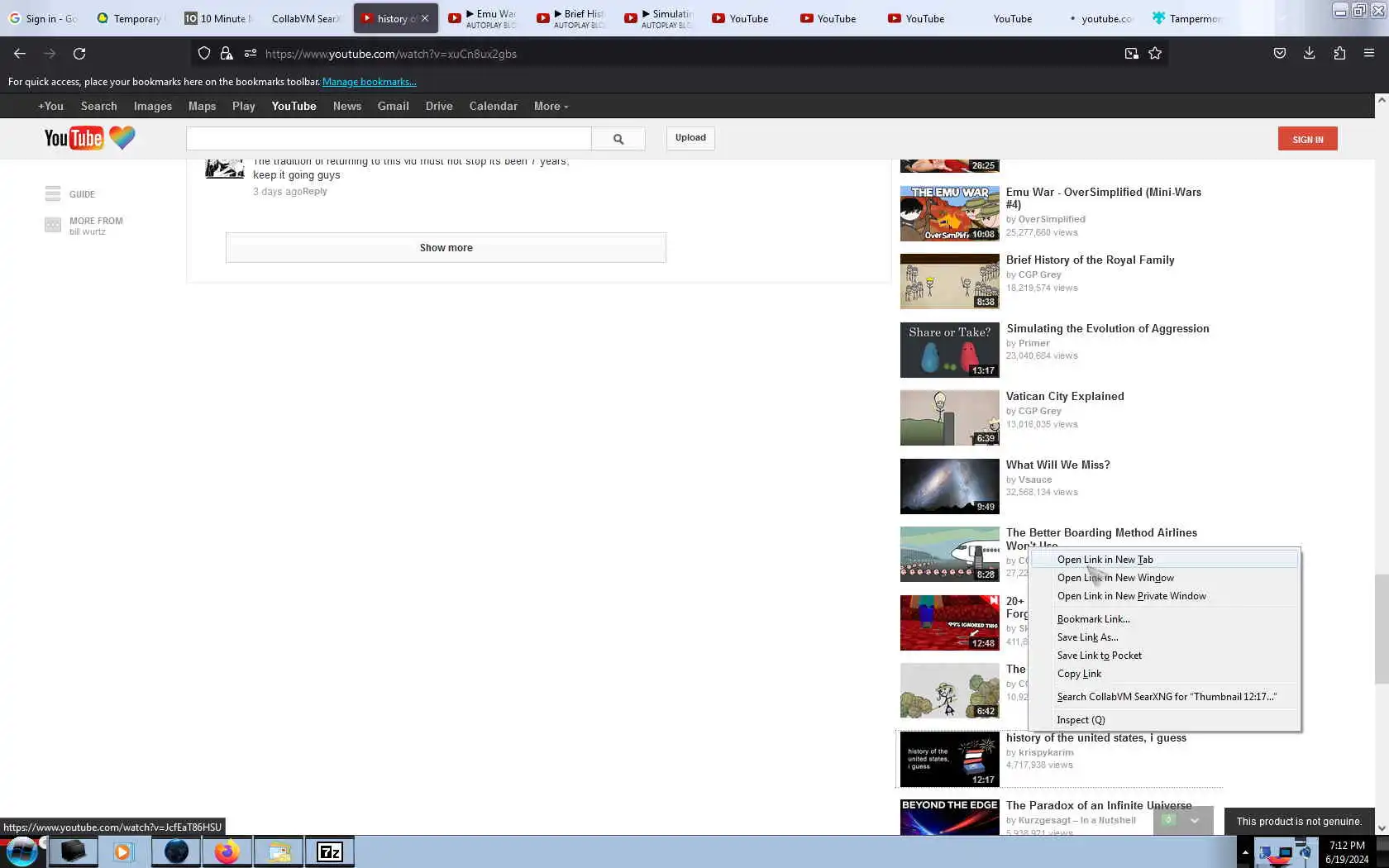Viewport: 1389px width, 868px height.
Task: Click the Upload button
Action: coord(690,138)
